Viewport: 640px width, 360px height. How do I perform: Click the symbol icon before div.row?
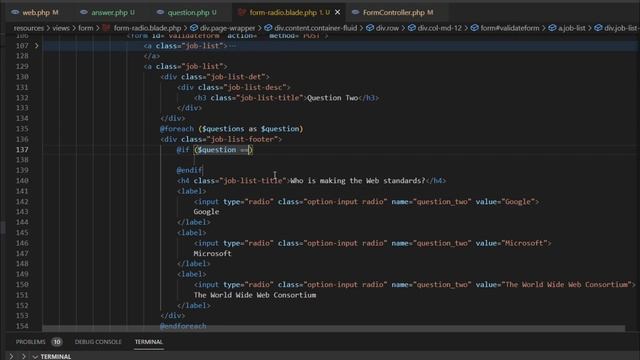(370, 28)
